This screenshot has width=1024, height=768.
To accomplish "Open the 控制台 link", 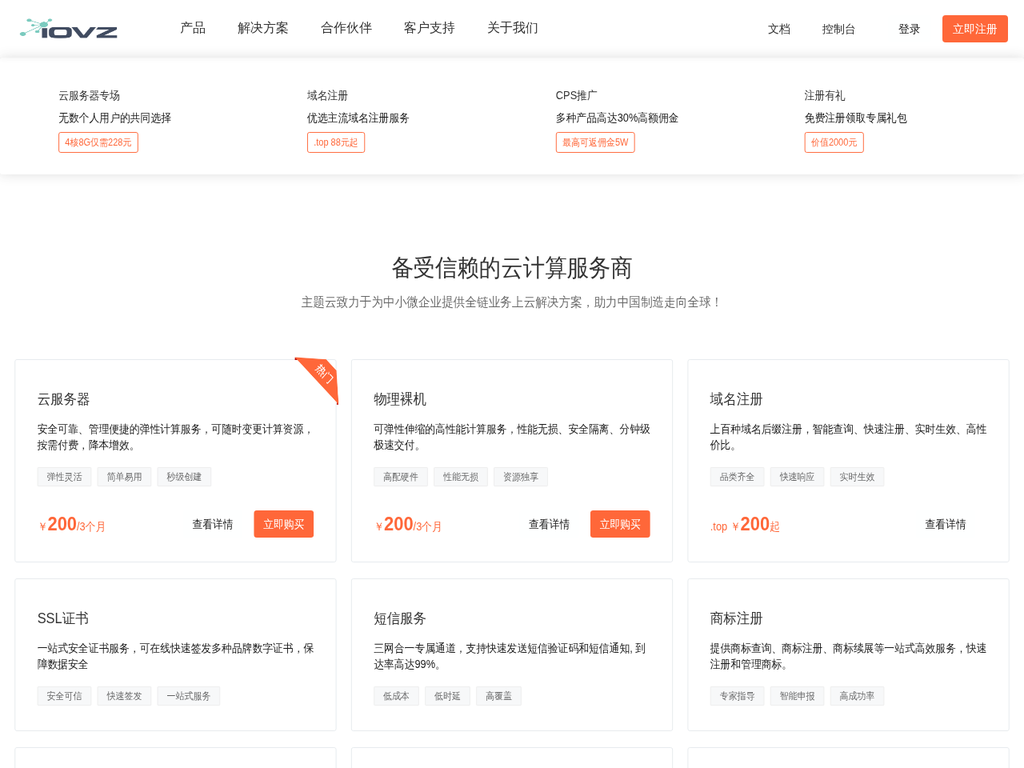I will click(839, 29).
